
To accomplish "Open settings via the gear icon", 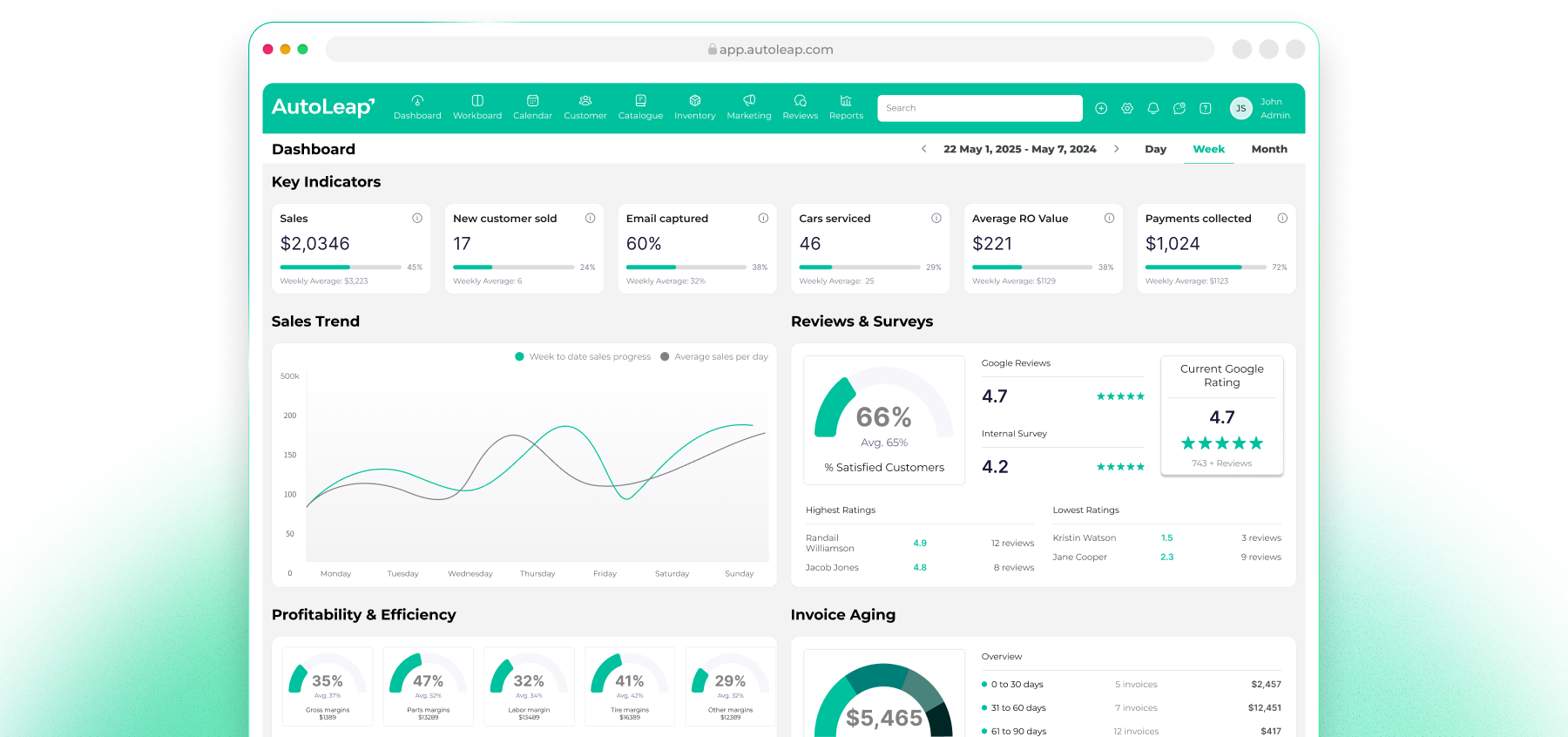I will click(1127, 108).
